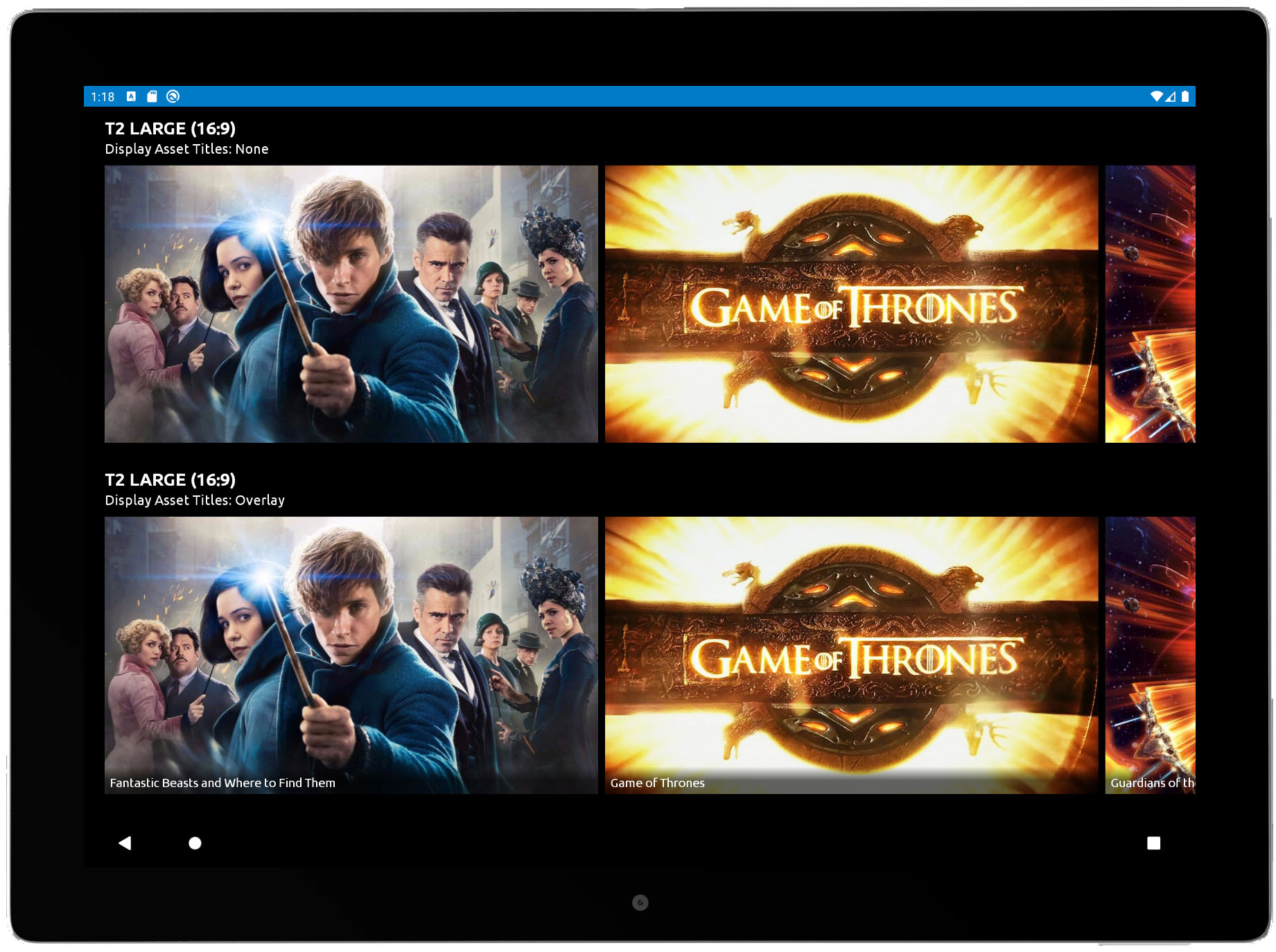Viewport: 1276px width, 952px height.
Task: Click the 'Guardians of th' overlay caption
Action: (1153, 782)
